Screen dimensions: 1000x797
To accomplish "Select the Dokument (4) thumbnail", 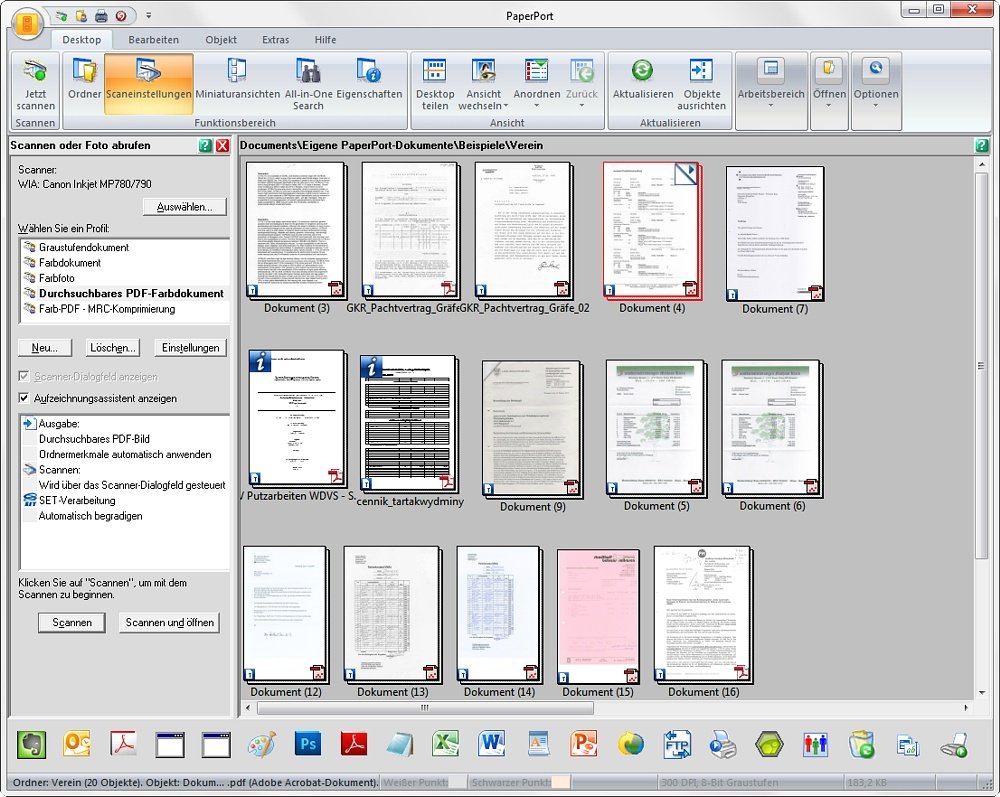I will pos(652,231).
